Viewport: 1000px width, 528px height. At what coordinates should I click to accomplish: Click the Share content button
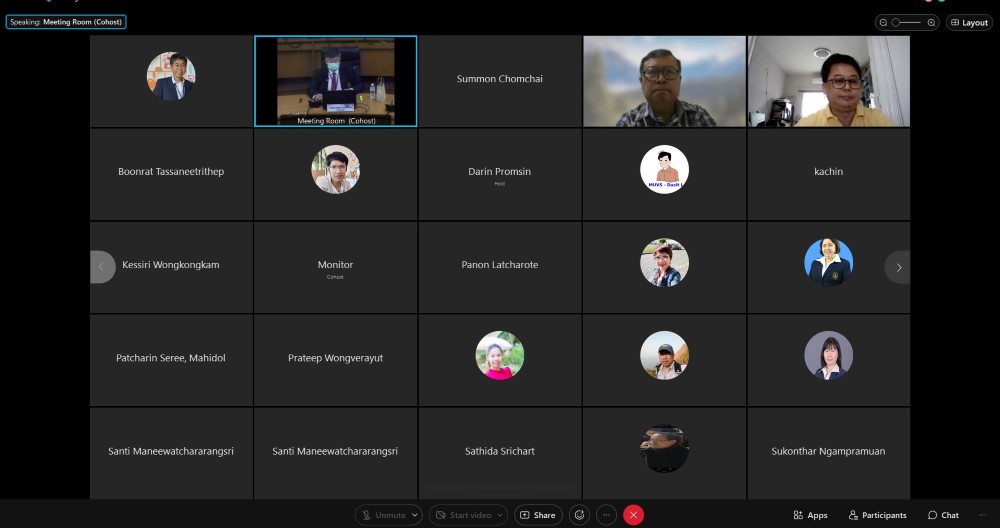click(537, 515)
